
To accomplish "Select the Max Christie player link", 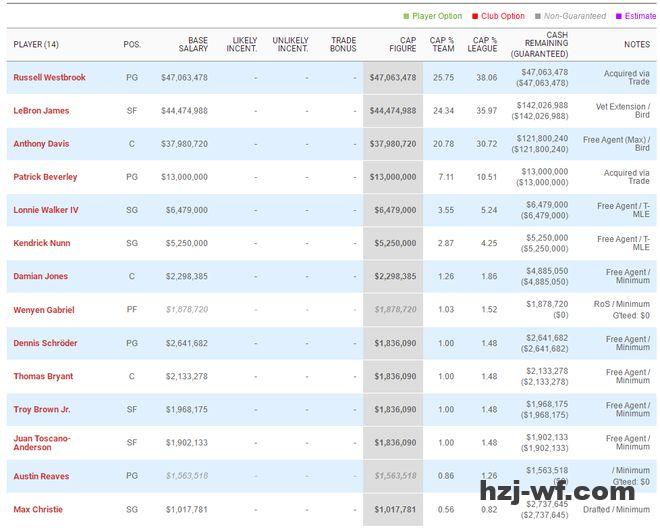I will 38,509.
